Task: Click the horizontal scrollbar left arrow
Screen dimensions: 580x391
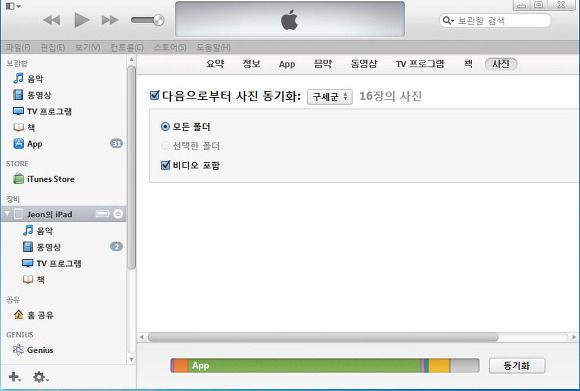Action: click(142, 337)
